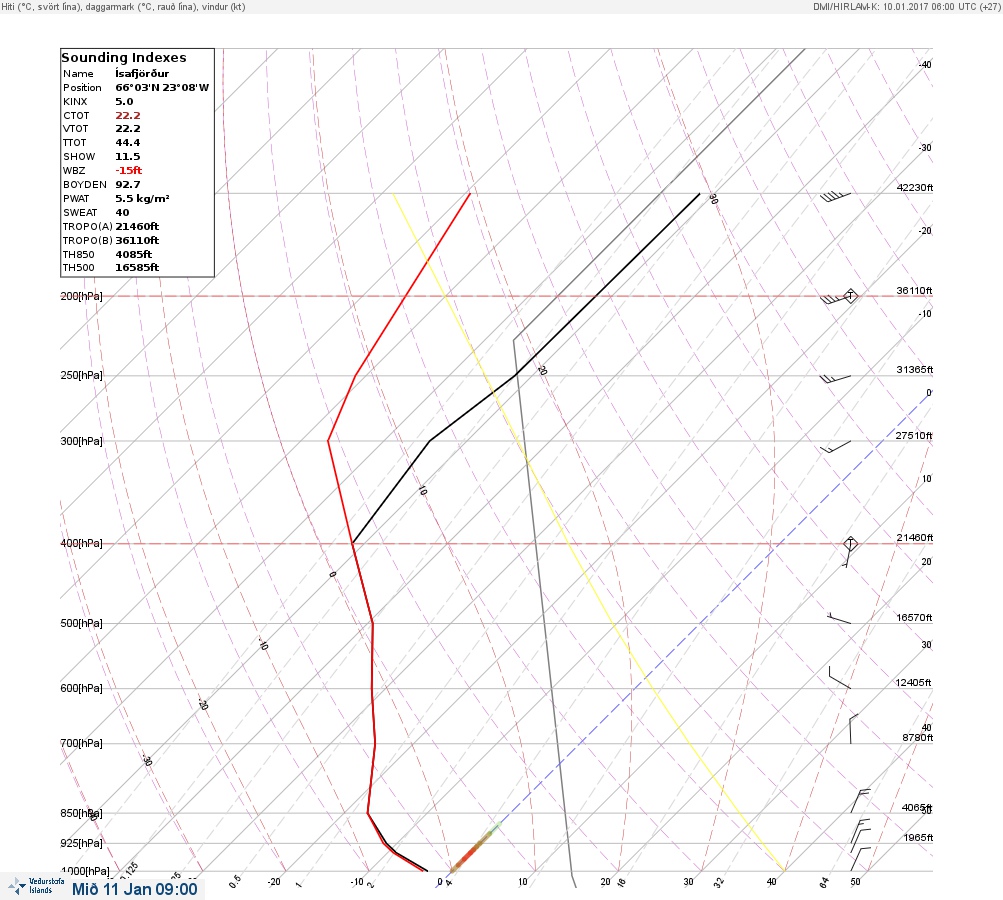Click the 31365ft altitude label

click(x=915, y=370)
